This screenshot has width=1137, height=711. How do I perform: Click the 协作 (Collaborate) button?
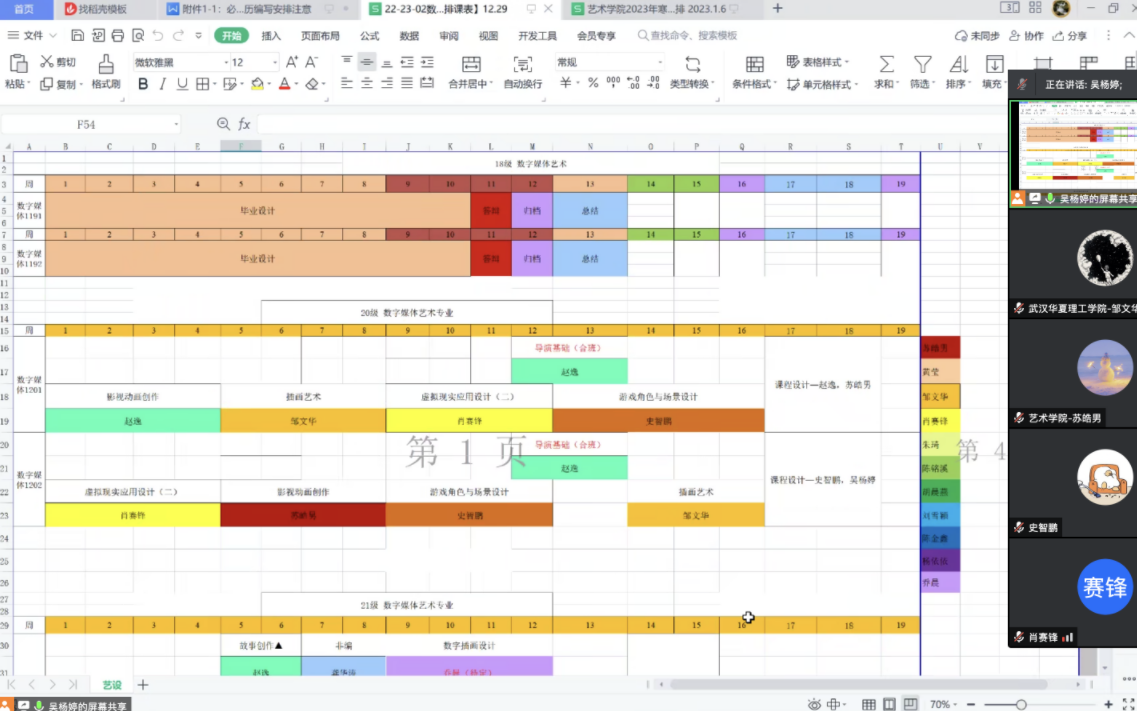[x=1019, y=36]
